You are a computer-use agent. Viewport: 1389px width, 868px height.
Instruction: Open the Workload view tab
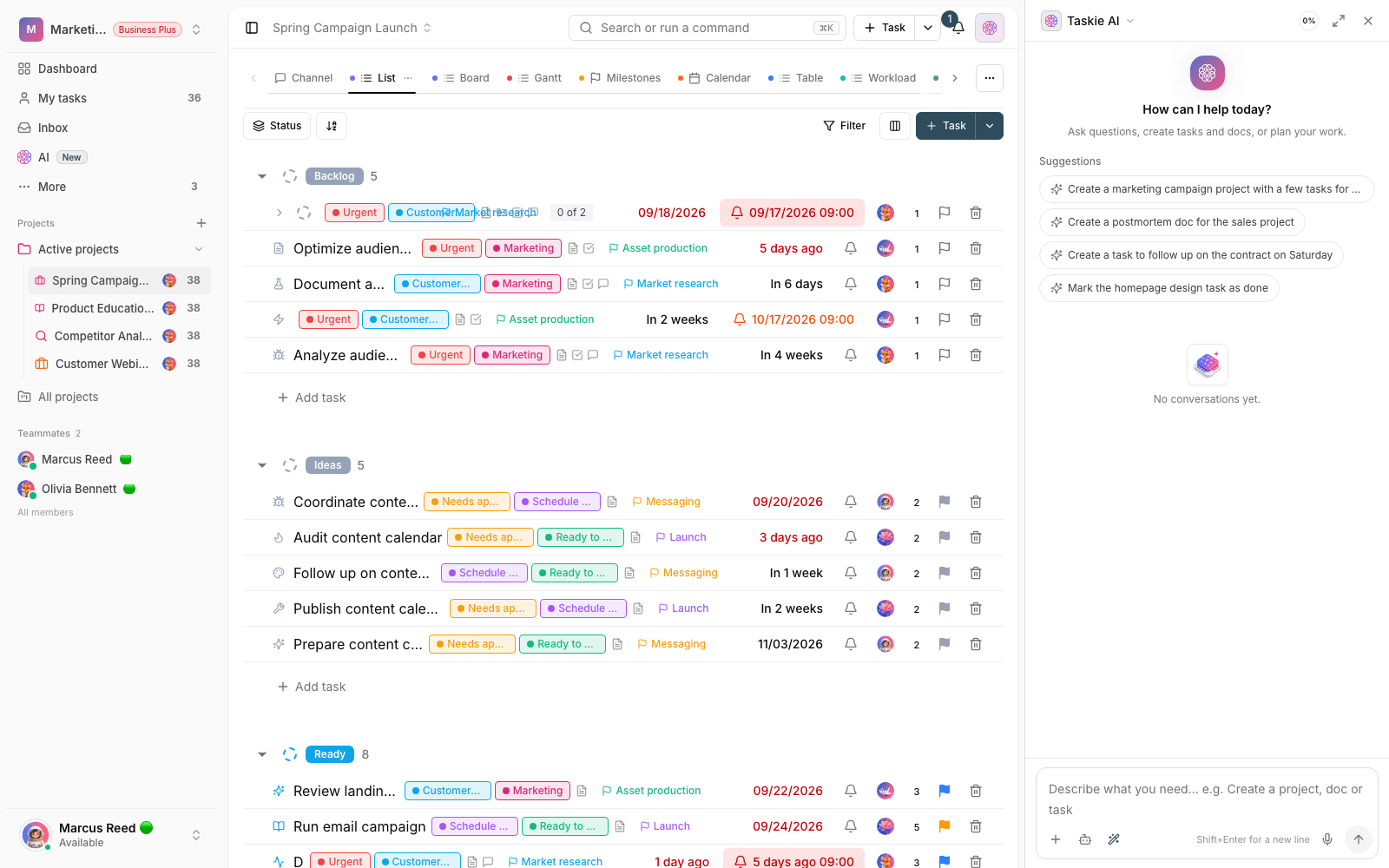[879, 78]
